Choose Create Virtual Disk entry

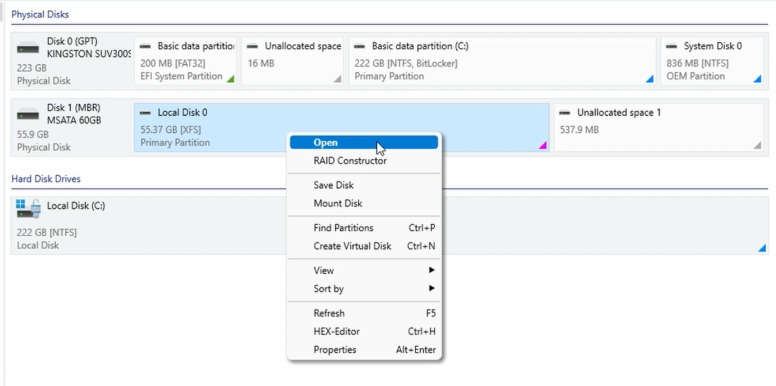coord(364,246)
